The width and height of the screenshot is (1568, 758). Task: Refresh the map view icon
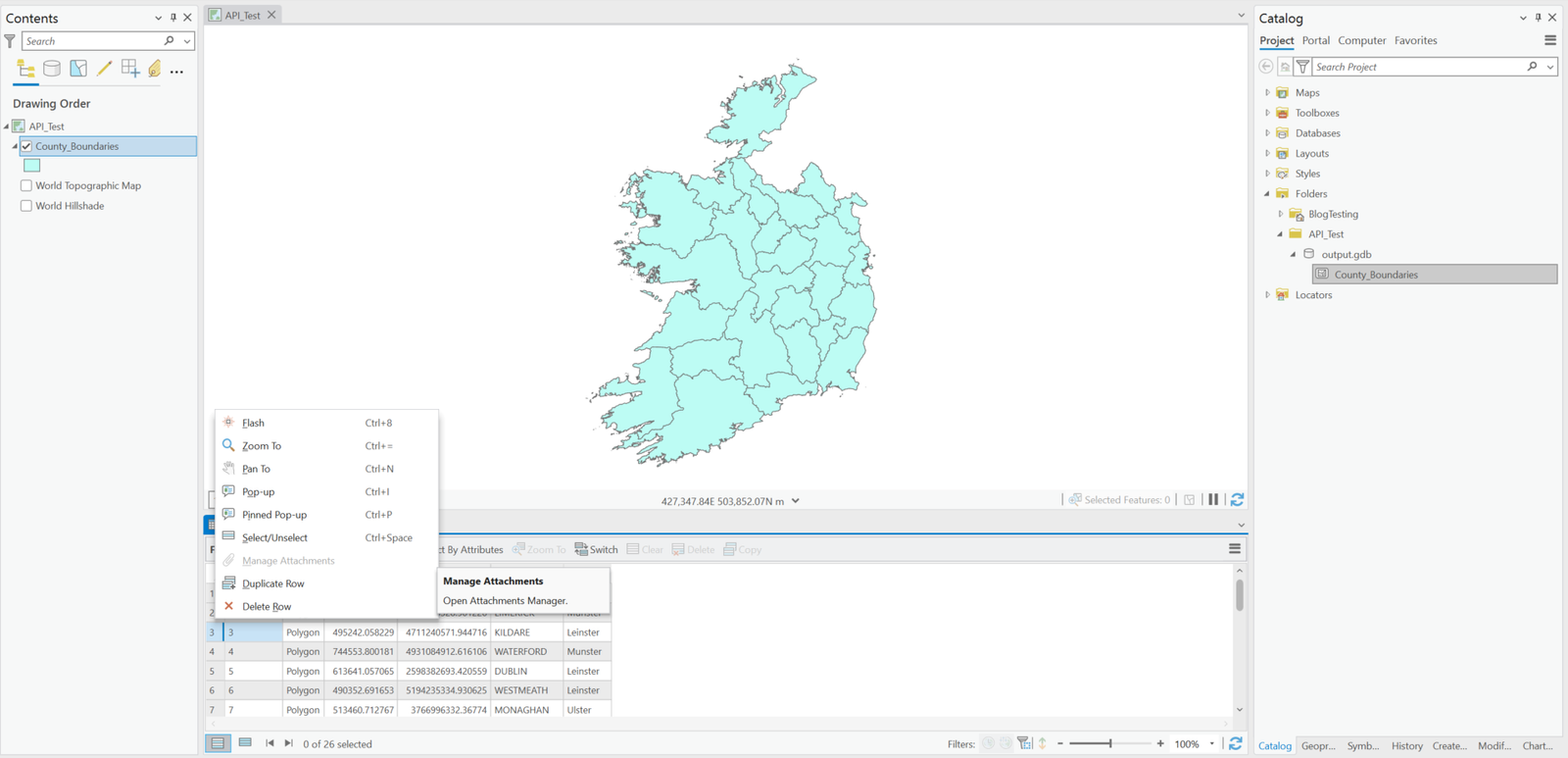pyautogui.click(x=1238, y=499)
